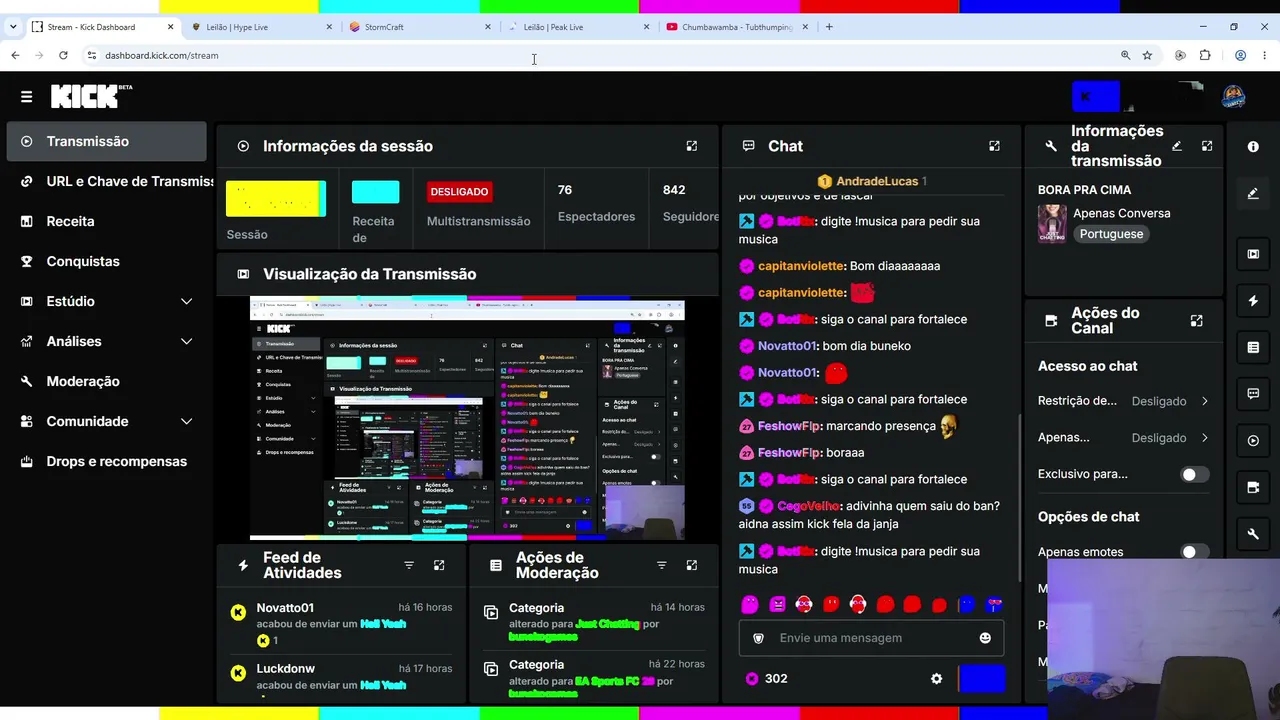Click the chat bubble icon in the right rail
Viewport: 1280px width, 720px height.
[1253, 394]
